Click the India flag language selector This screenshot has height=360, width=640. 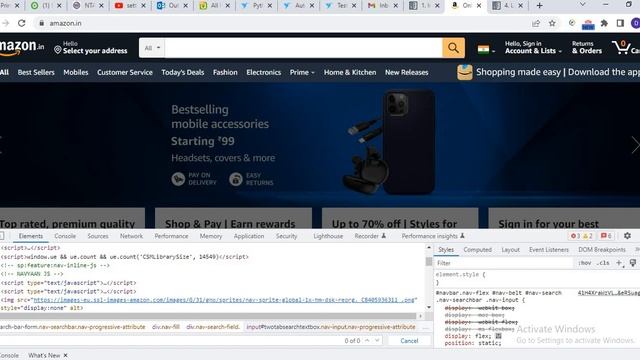click(486, 50)
